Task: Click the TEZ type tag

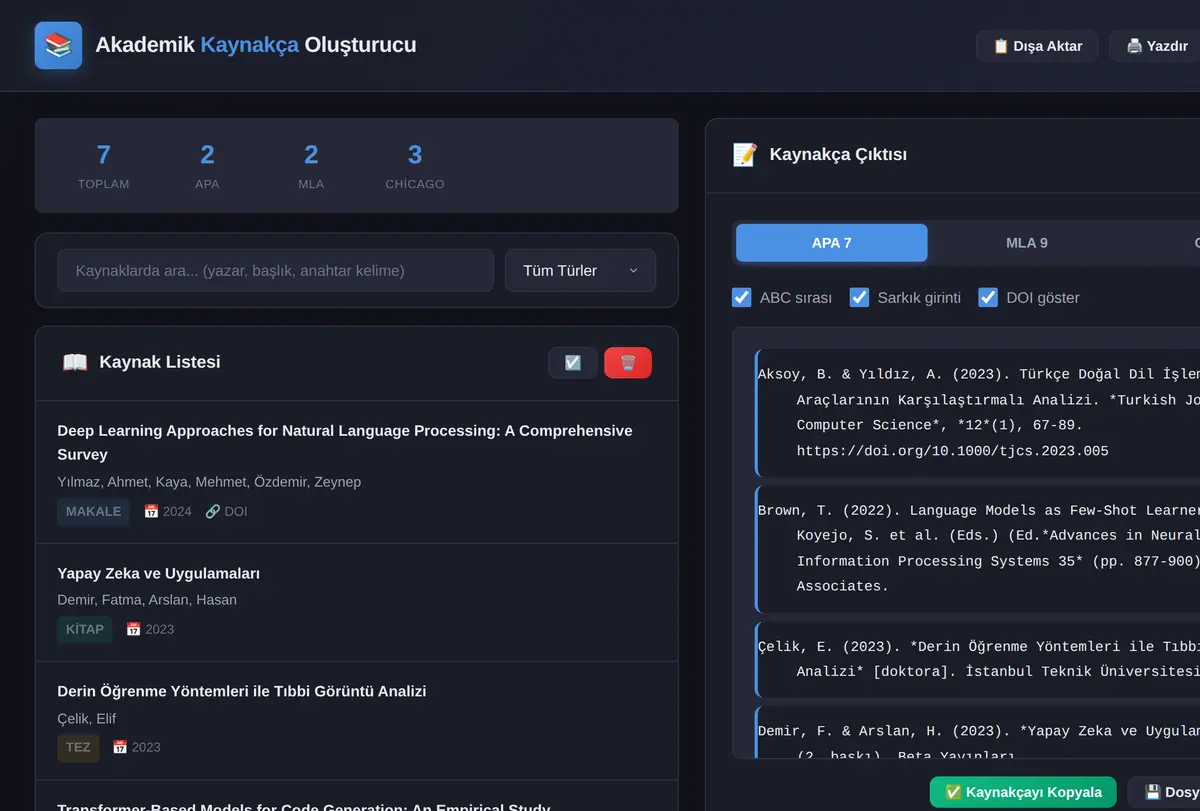Action: click(x=78, y=747)
